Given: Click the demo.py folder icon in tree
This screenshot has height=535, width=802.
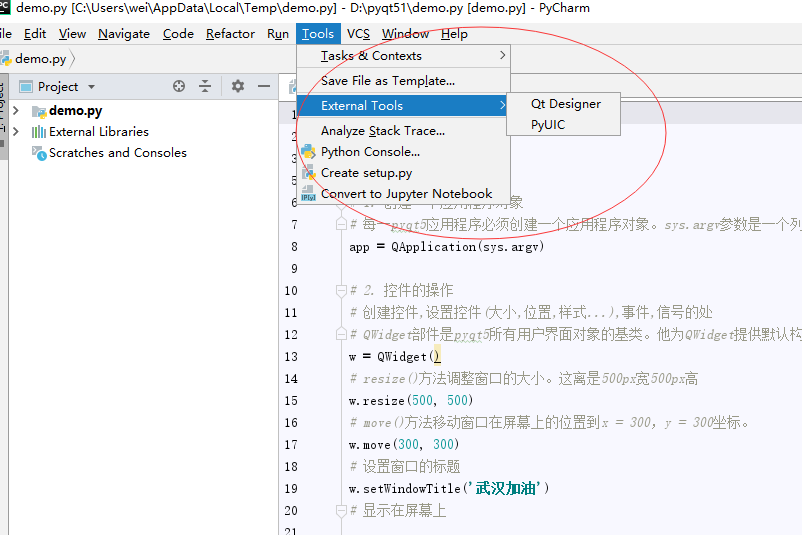Looking at the screenshot, I should [39, 112].
